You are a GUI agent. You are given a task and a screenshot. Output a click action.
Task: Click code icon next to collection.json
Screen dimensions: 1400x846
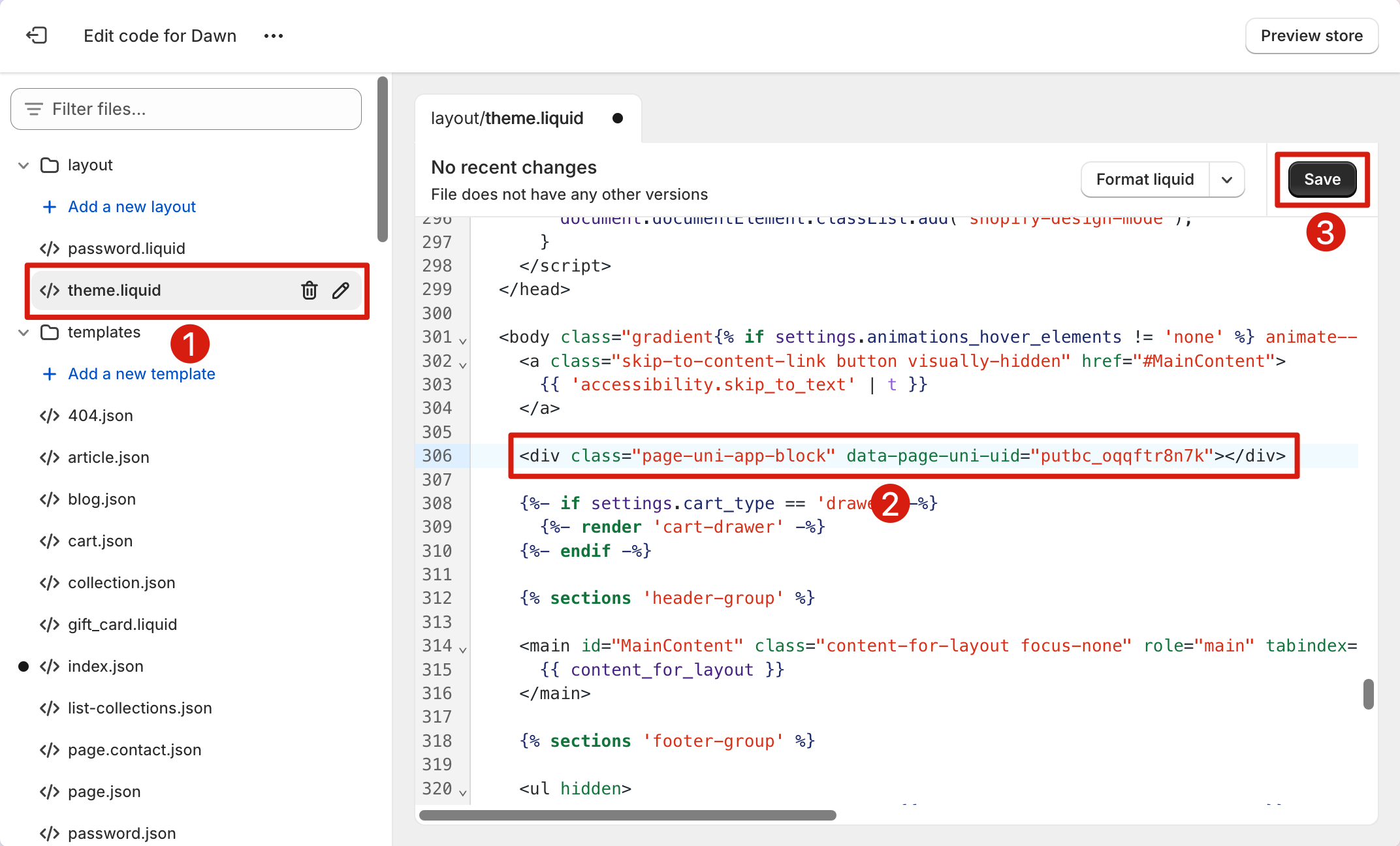click(x=50, y=583)
